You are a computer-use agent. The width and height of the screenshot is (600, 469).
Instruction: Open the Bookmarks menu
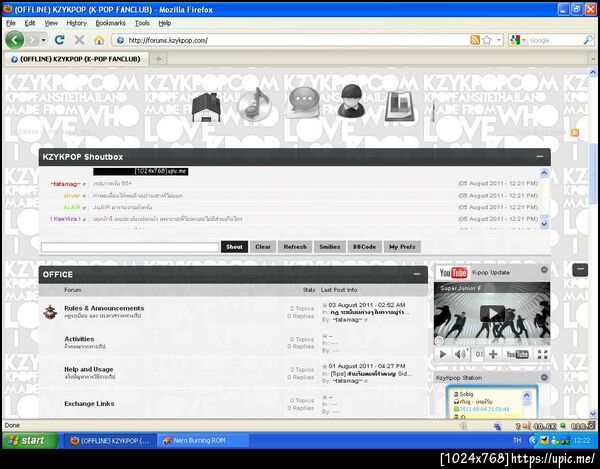pos(110,23)
